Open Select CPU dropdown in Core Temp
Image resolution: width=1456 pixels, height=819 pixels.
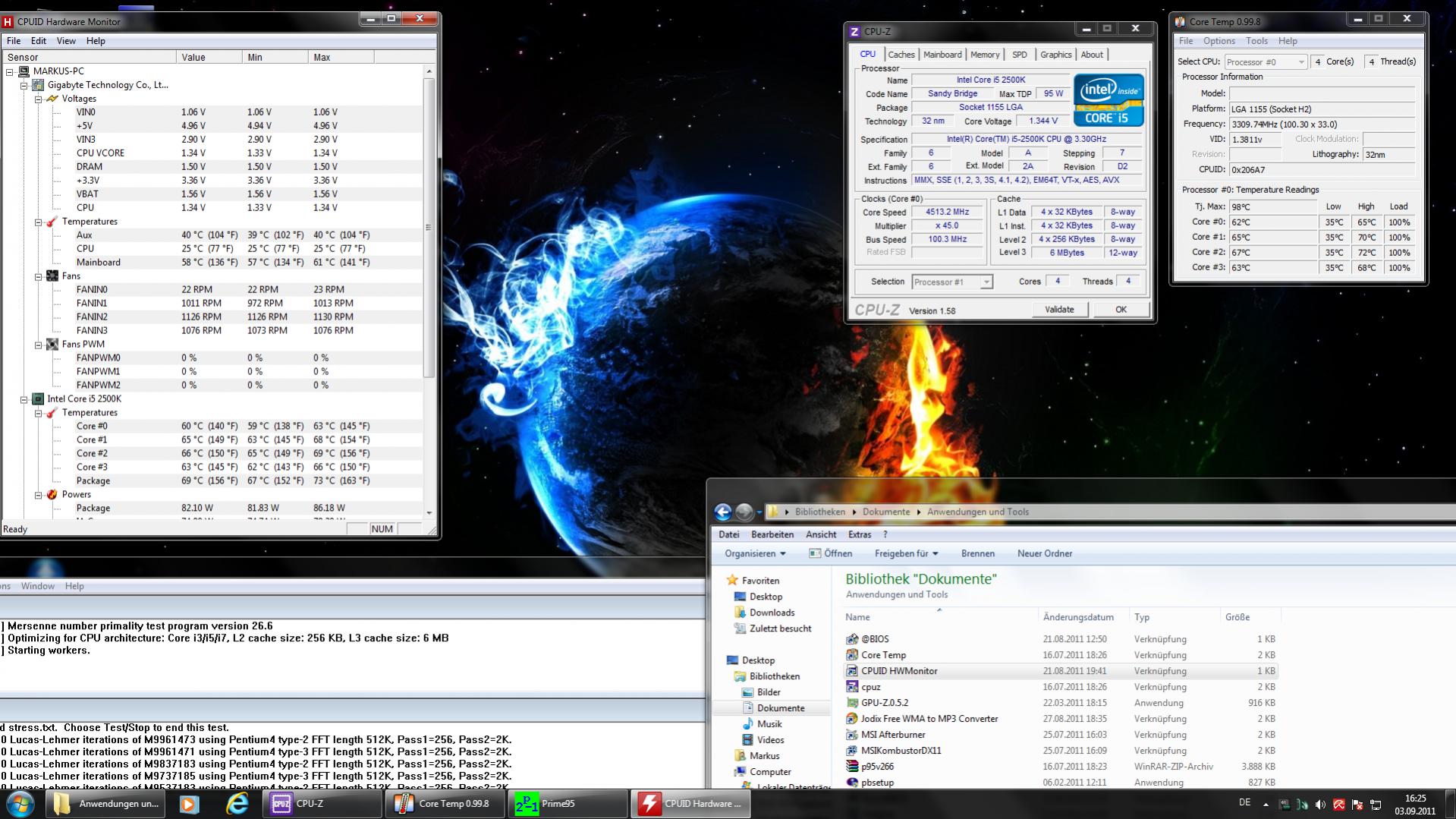1266,62
